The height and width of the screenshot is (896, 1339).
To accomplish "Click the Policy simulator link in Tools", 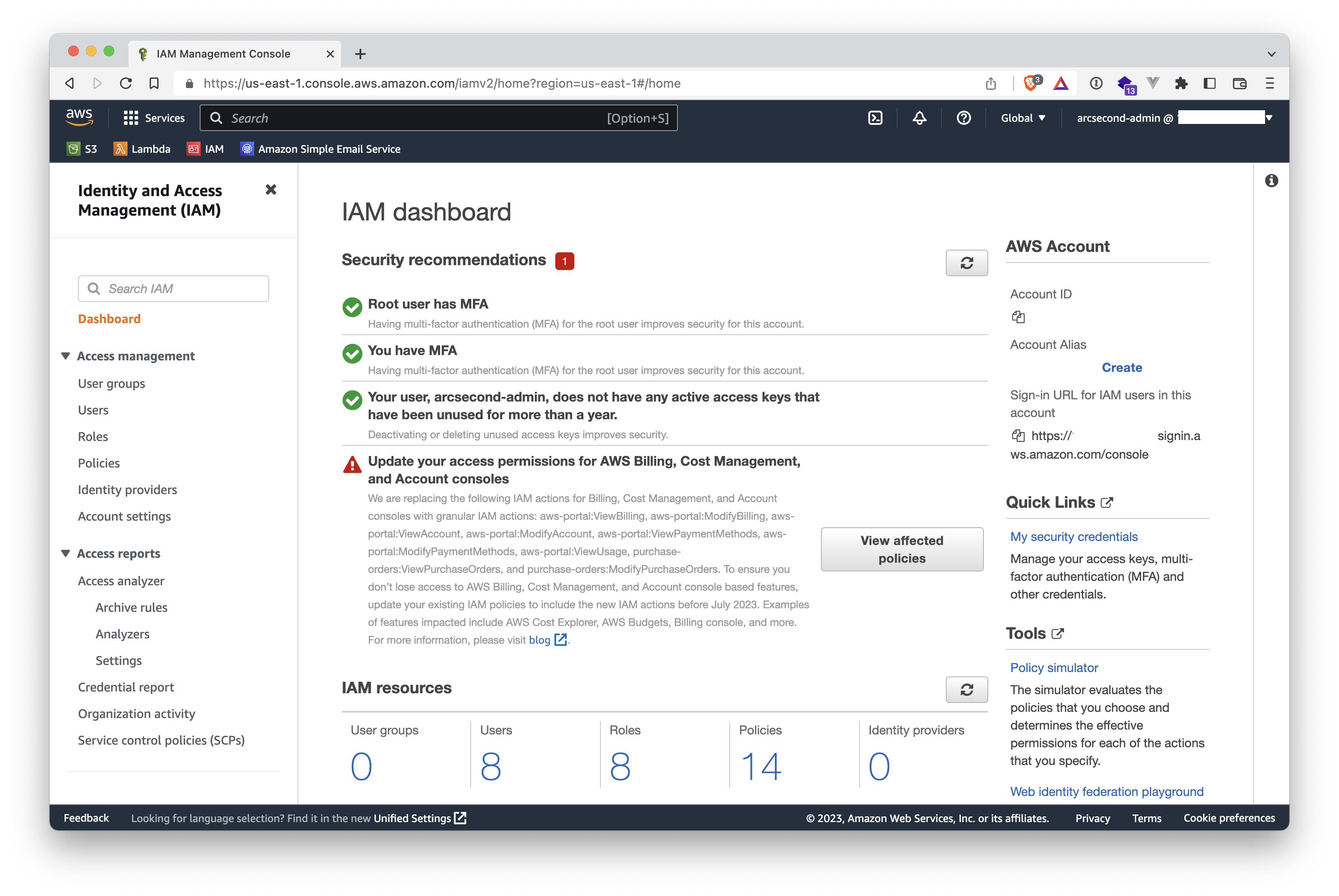I will click(1053, 667).
